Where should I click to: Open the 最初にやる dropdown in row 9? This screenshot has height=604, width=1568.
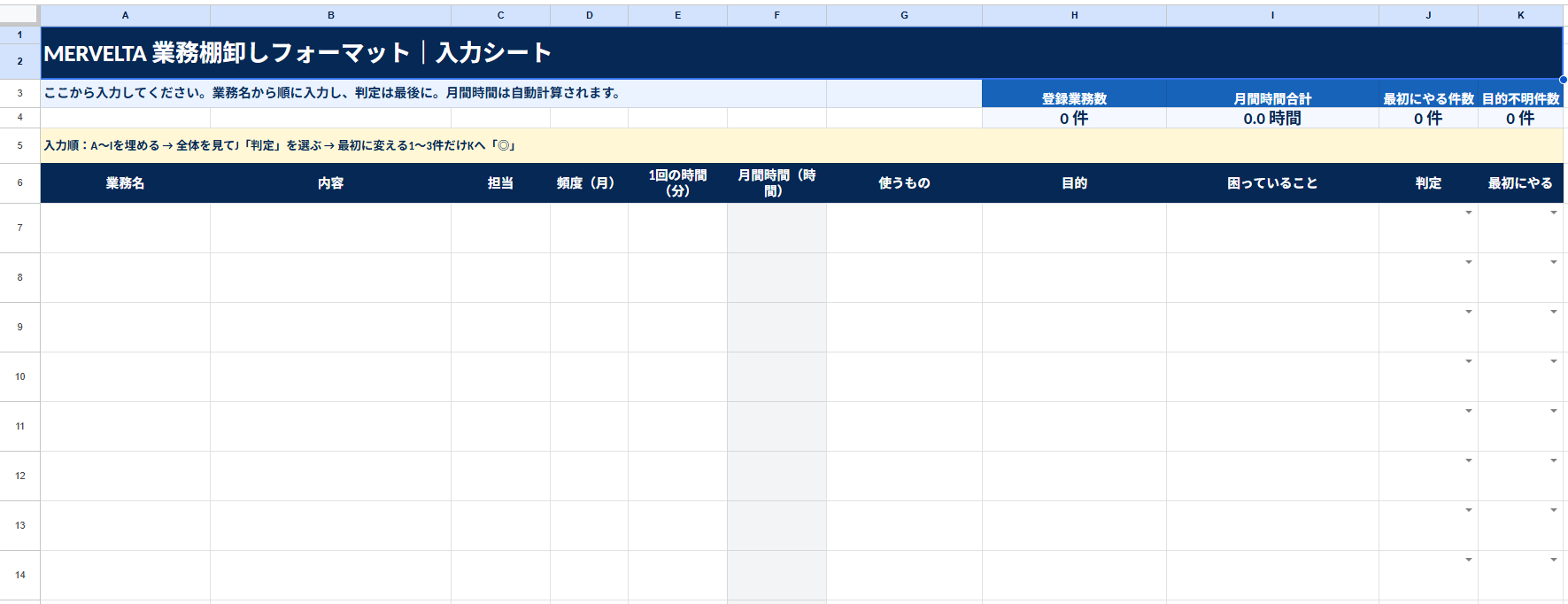point(1554,312)
